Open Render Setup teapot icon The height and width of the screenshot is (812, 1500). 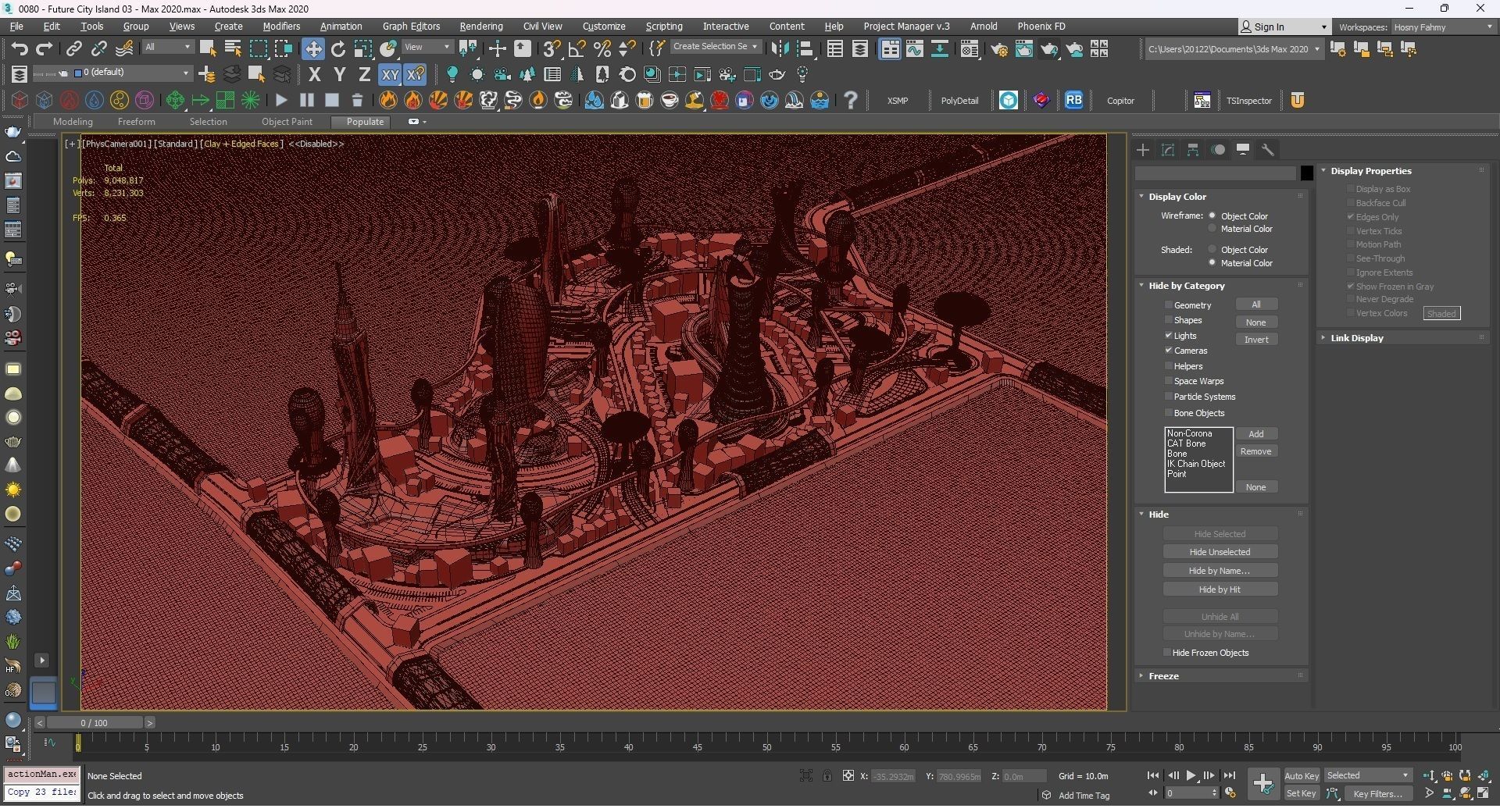(x=999, y=49)
